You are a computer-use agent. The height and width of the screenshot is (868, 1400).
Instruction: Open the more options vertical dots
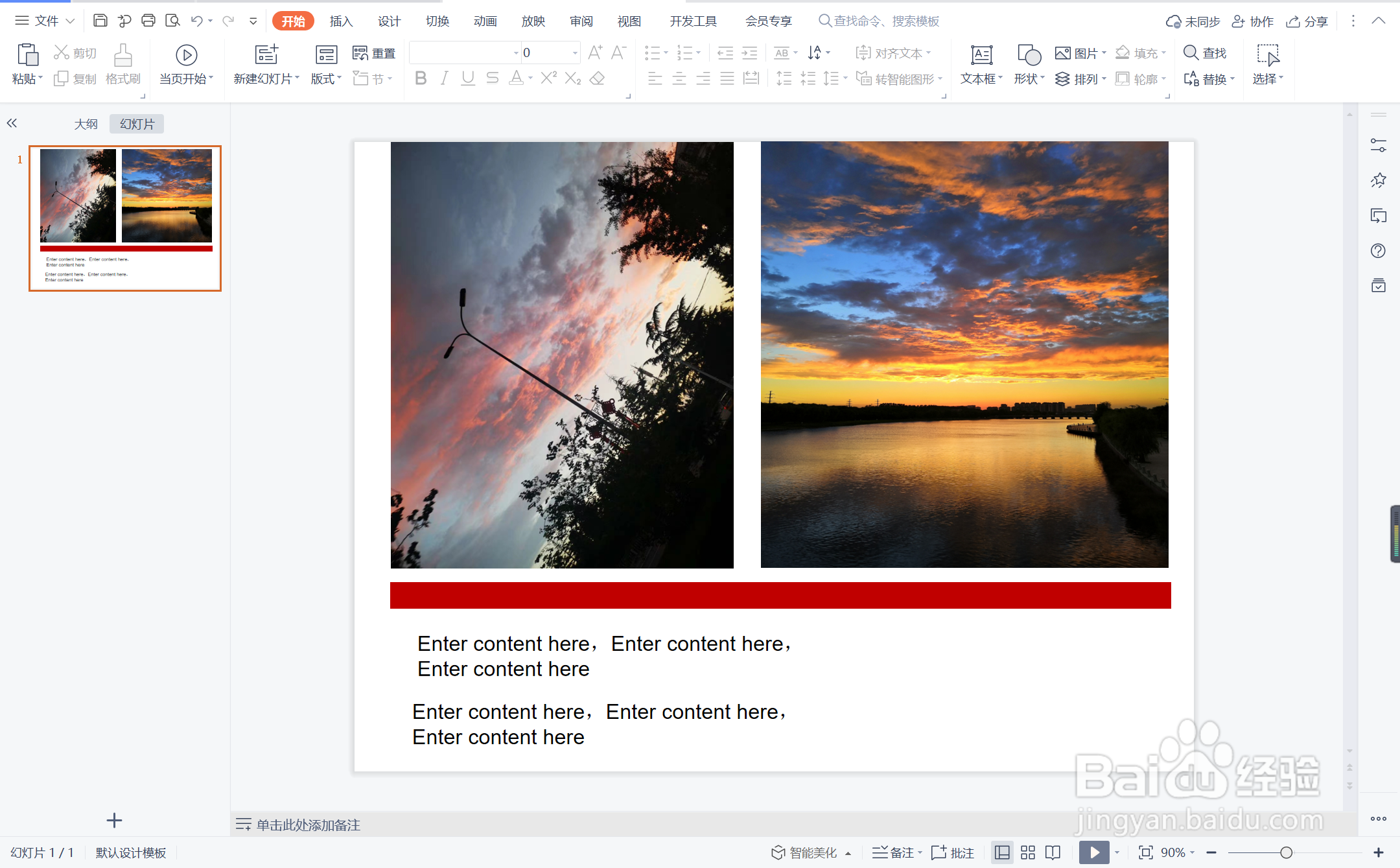[1353, 21]
